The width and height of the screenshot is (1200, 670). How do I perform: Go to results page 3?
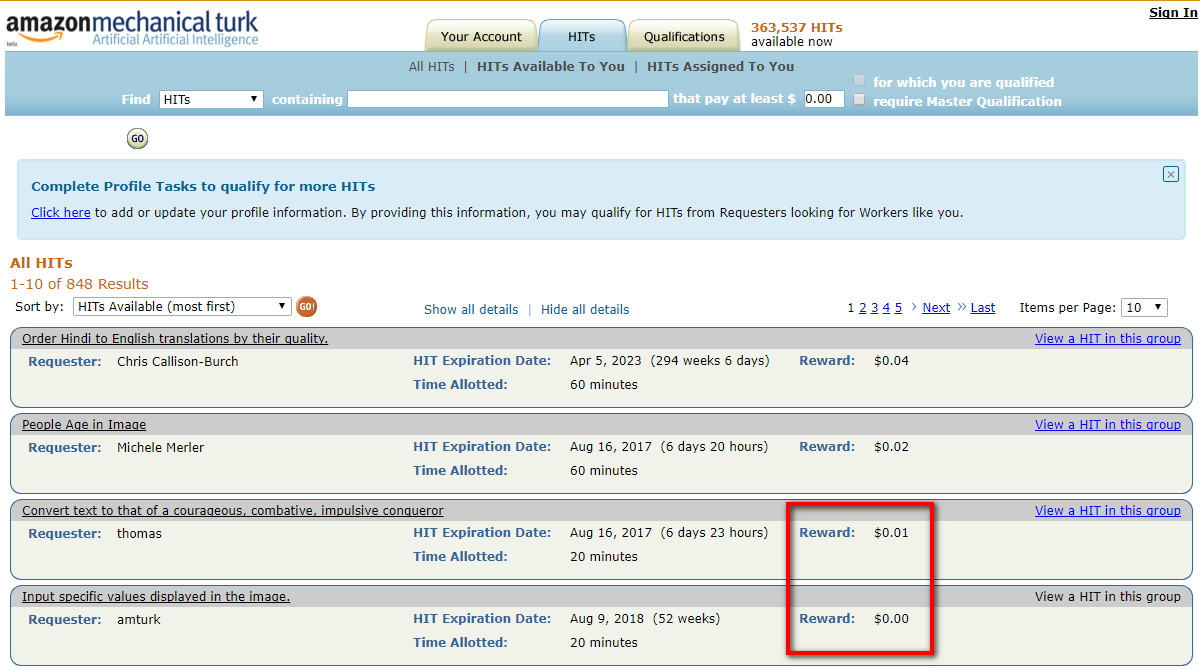coord(875,307)
